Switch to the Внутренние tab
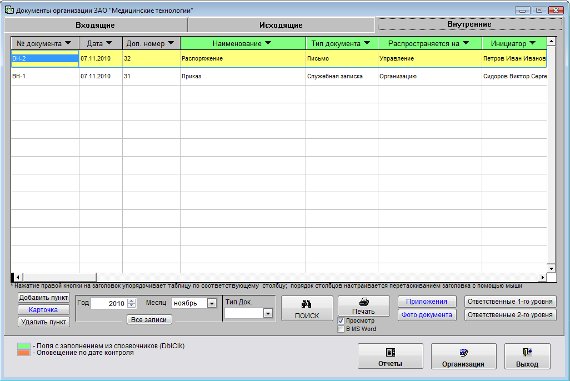Image resolution: width=570 pixels, height=381 pixels. point(469,24)
